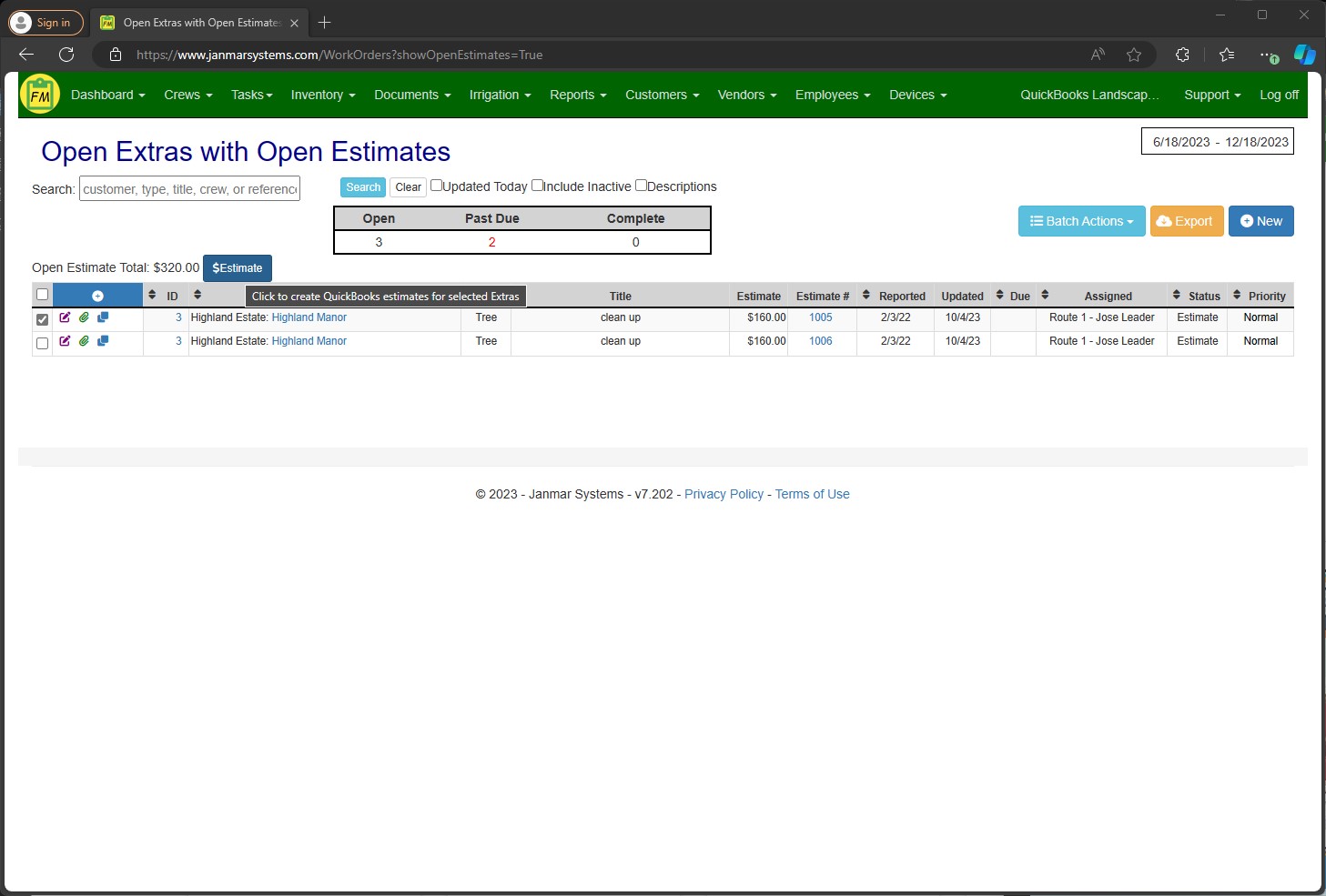Go back with browser back arrow

click(x=26, y=55)
